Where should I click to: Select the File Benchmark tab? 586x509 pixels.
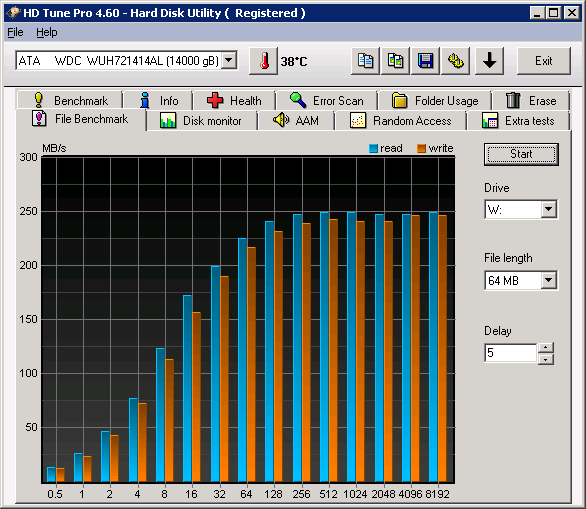tap(81, 119)
